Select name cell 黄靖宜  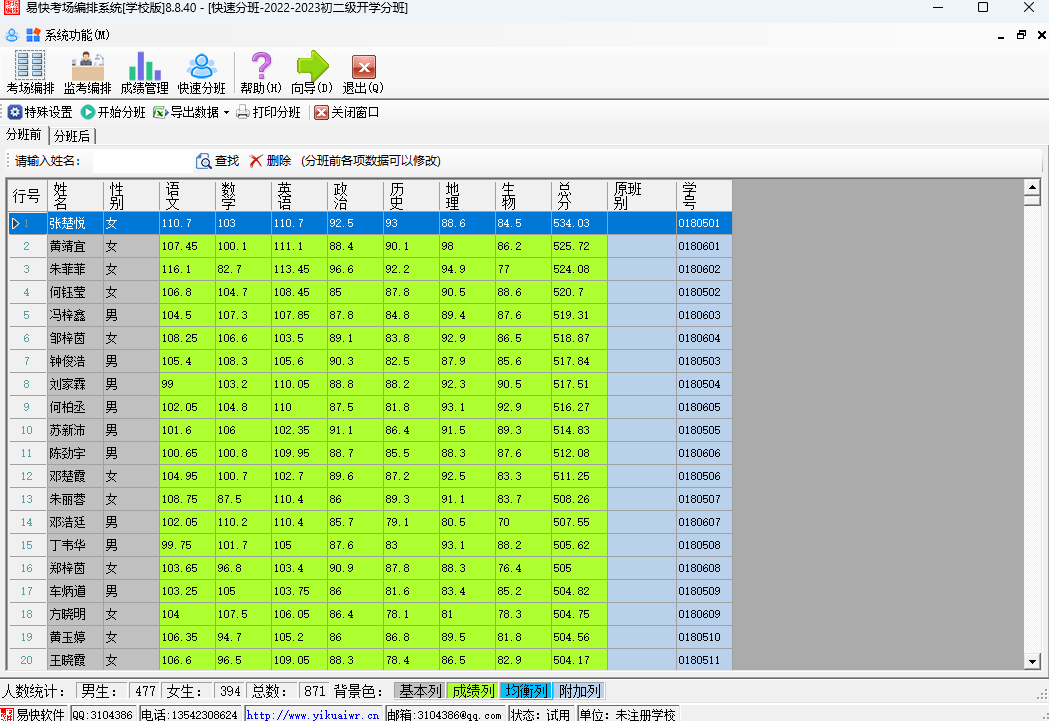coord(75,246)
